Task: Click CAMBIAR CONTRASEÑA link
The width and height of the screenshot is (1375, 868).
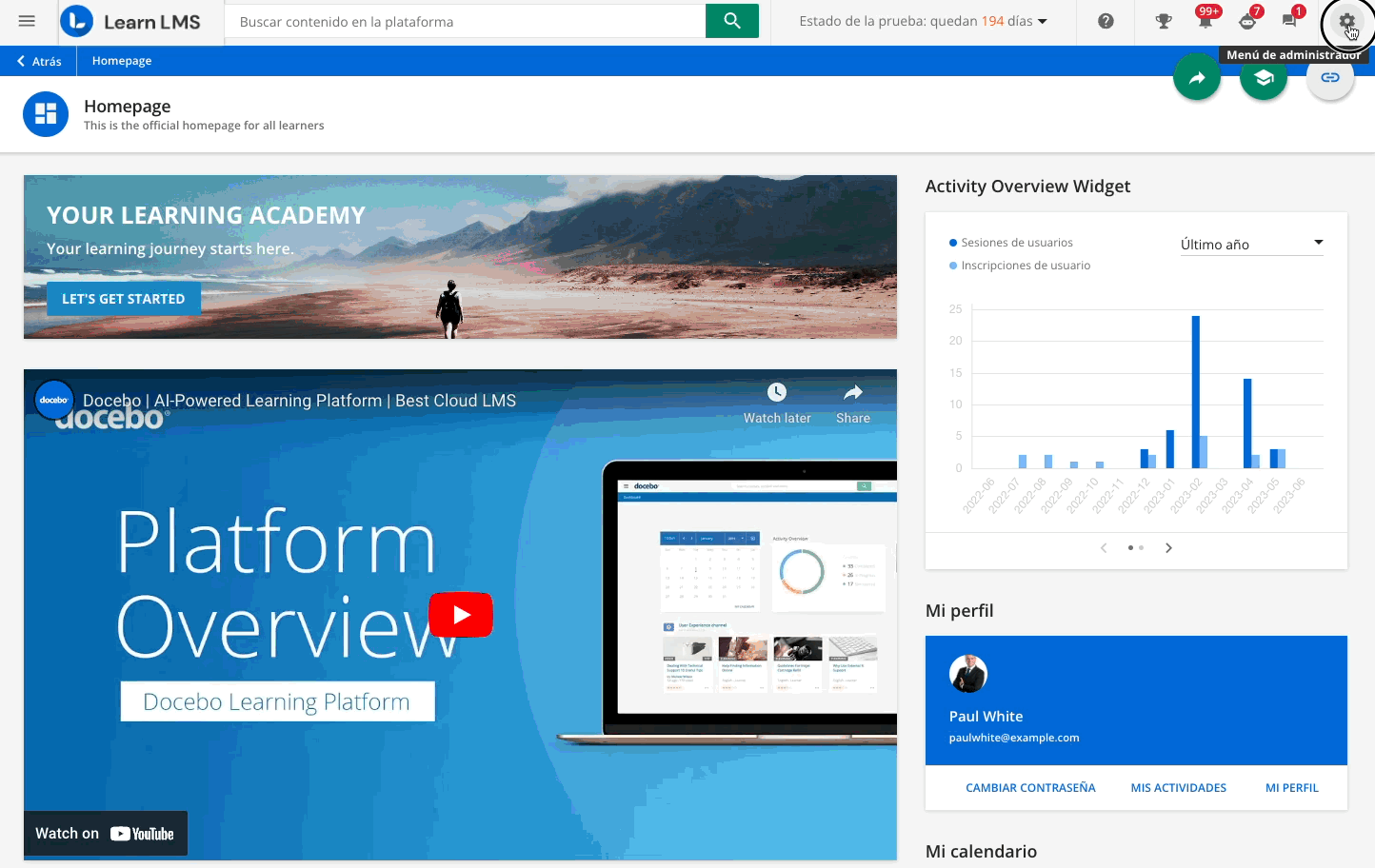Action: point(1030,788)
